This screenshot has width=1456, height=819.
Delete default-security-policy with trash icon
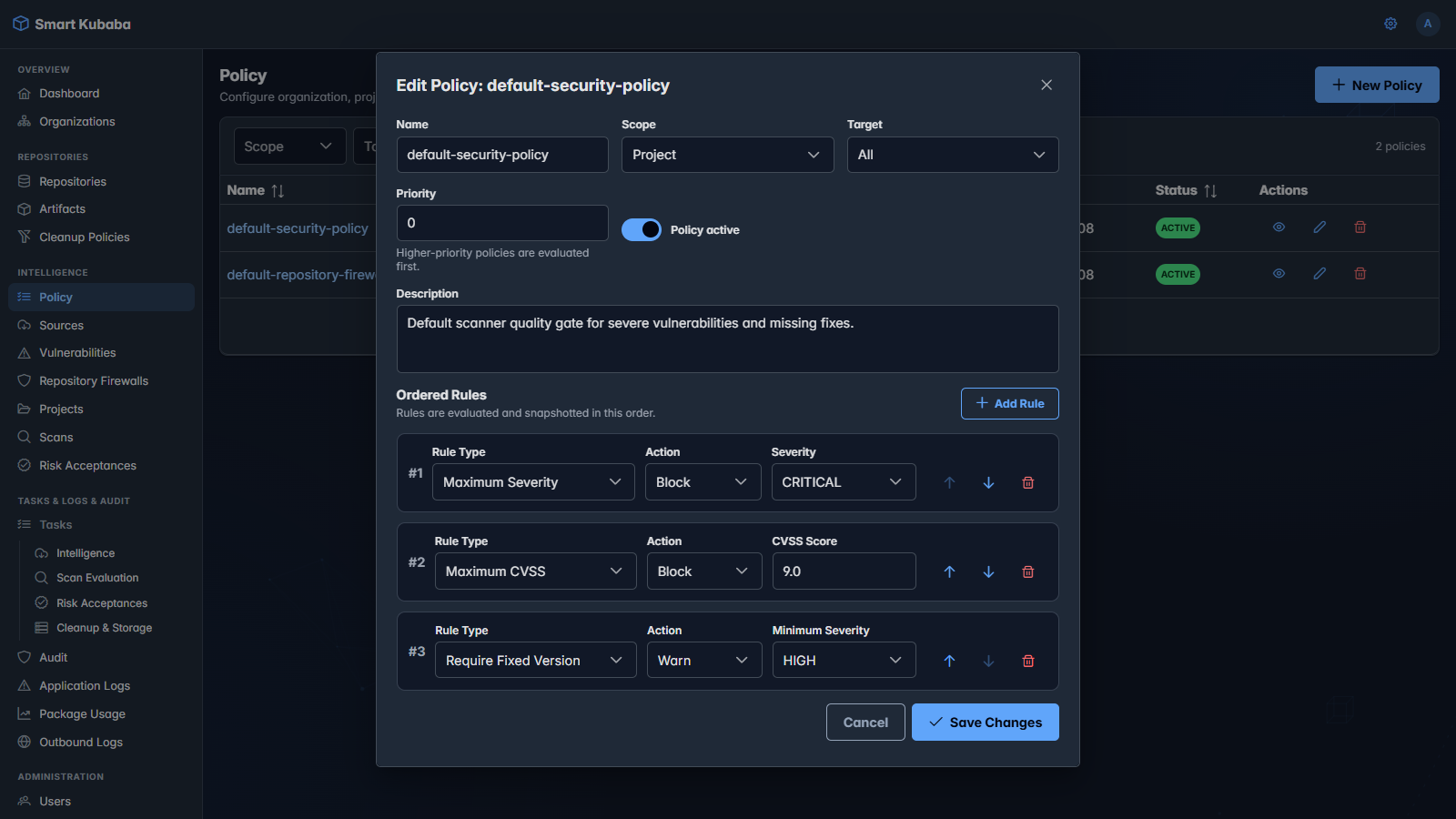point(1360,227)
